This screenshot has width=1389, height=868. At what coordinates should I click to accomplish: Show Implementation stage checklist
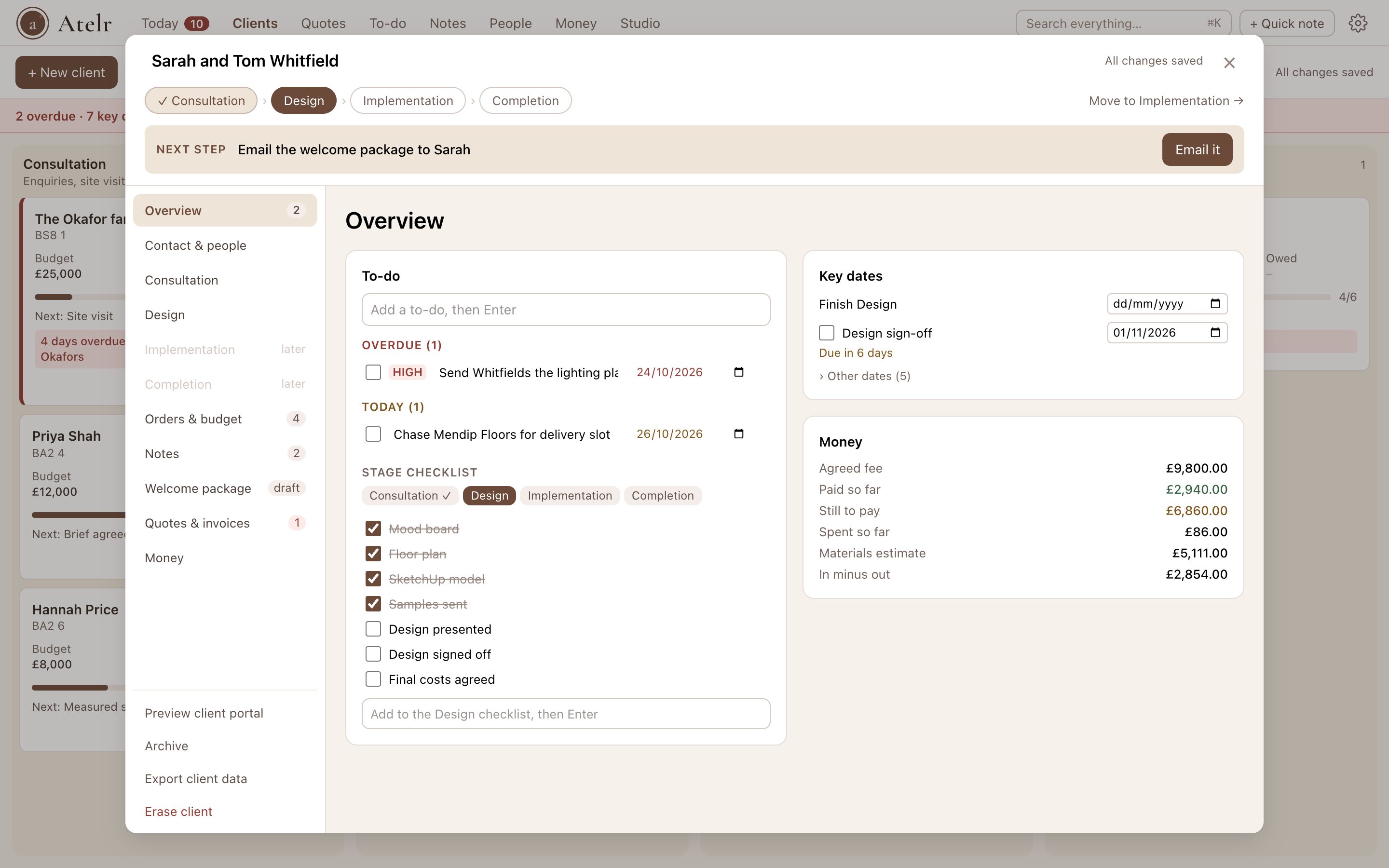[x=570, y=495]
